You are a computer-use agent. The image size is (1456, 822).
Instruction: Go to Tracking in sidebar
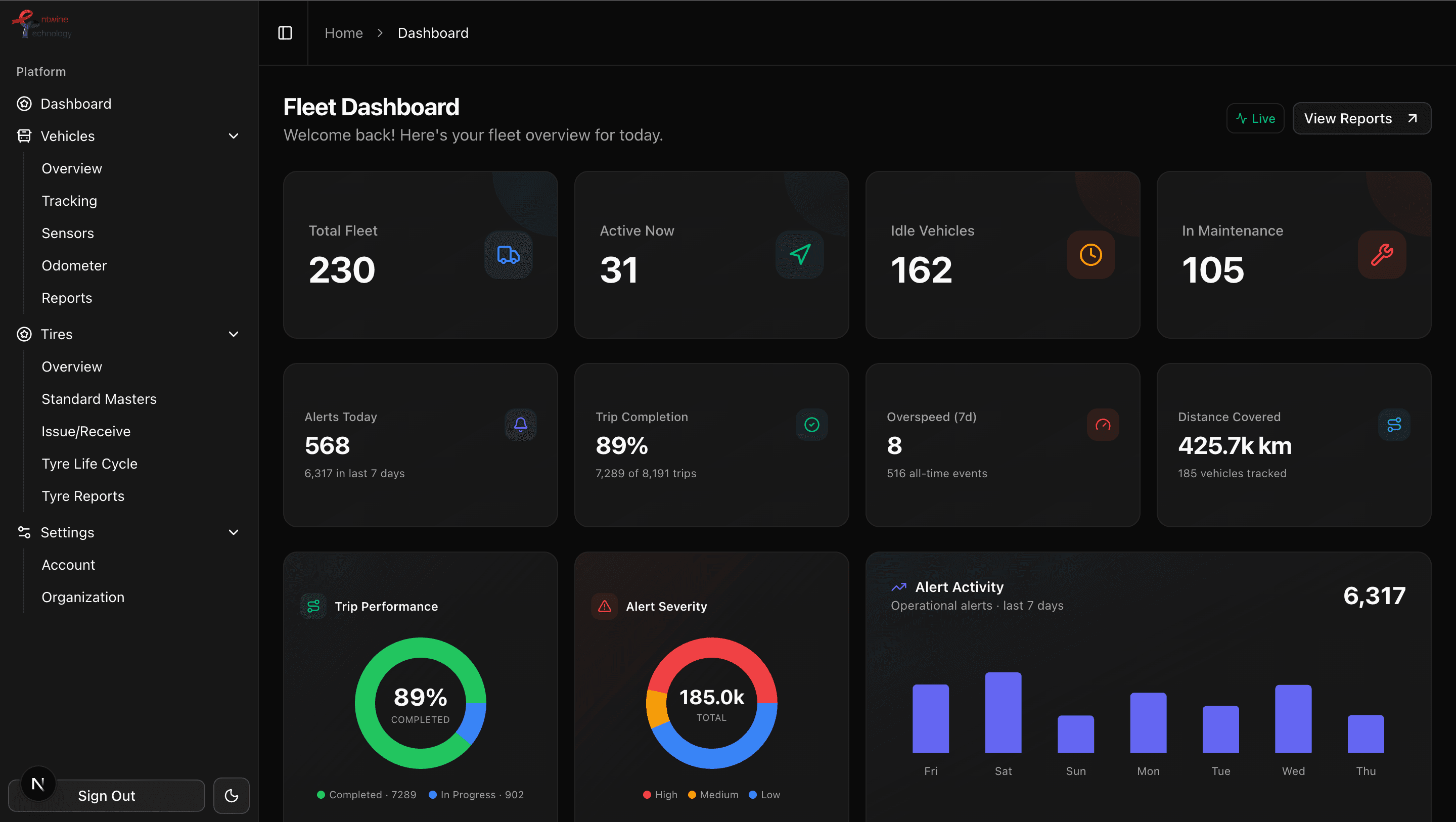(70, 201)
